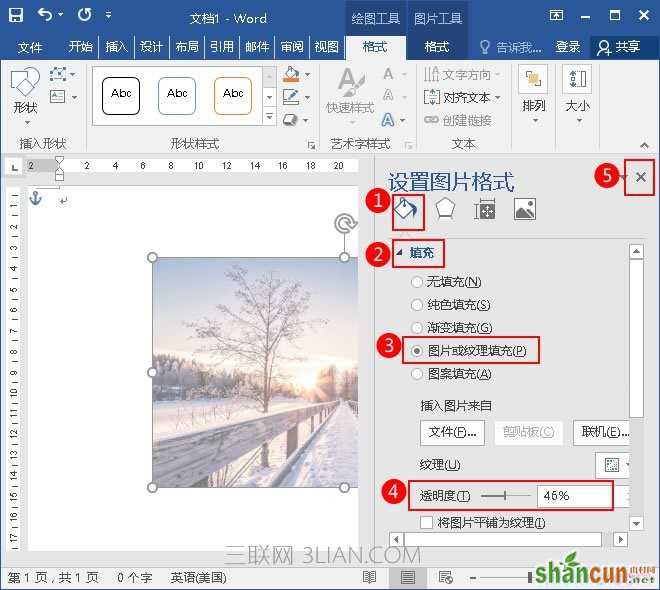Image resolution: width=660 pixels, height=590 pixels.
Task: Expand the 形状 shapes dropdown
Action: 26,97
